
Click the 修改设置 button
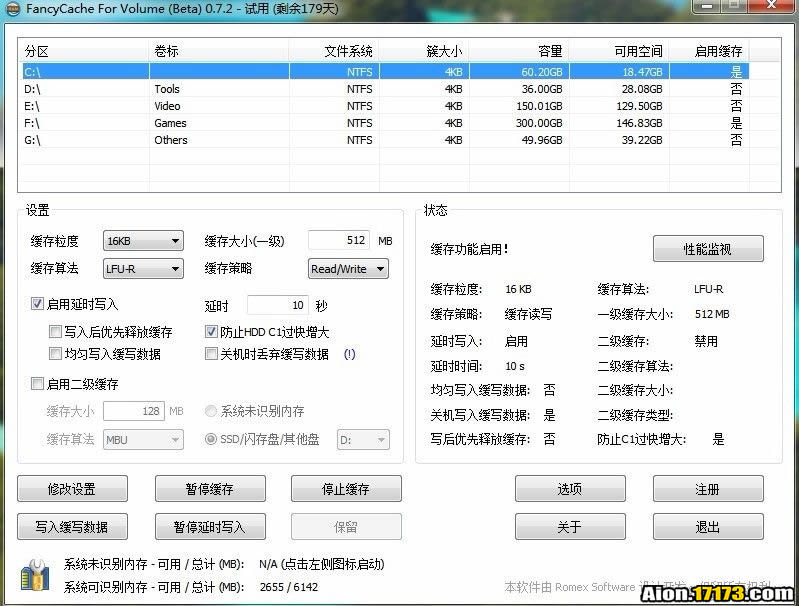click(x=72, y=489)
